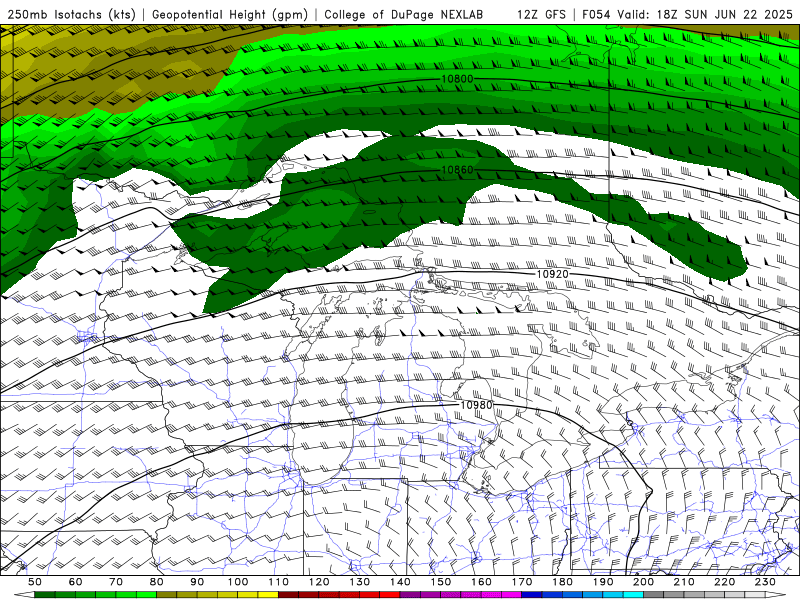Click the 80 knot legend value
This screenshot has height=600, width=800.
click(157, 582)
